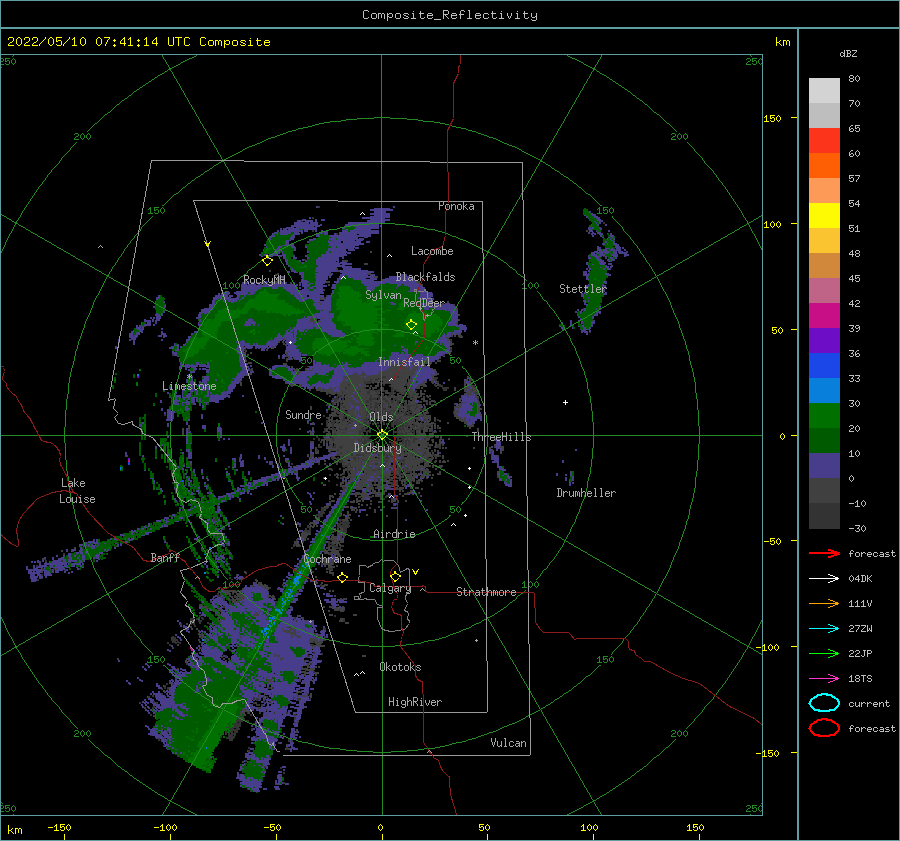Click the current legend text

coord(869,704)
